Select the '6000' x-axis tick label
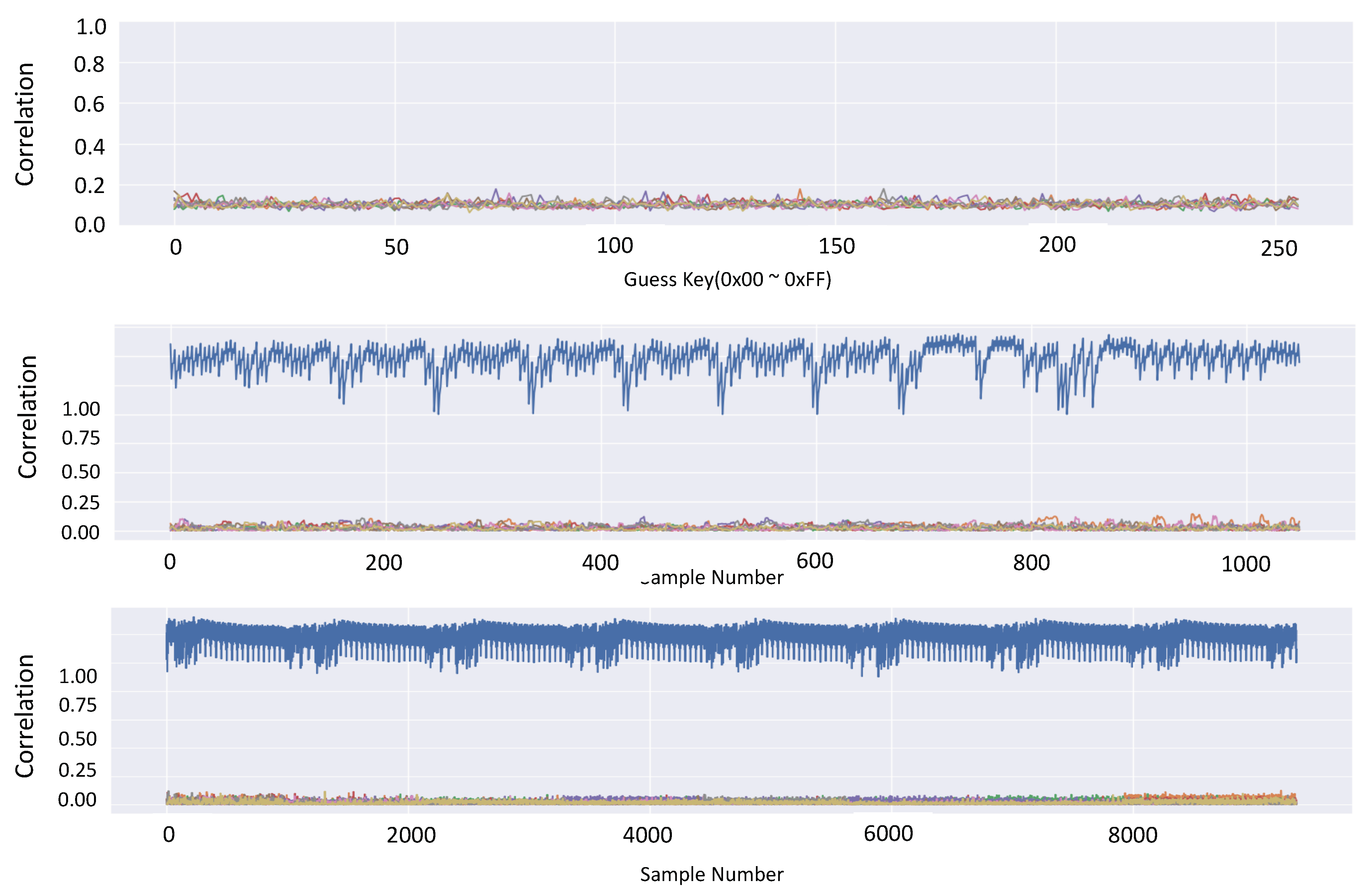This screenshot has width=1372, height=894. tap(888, 834)
